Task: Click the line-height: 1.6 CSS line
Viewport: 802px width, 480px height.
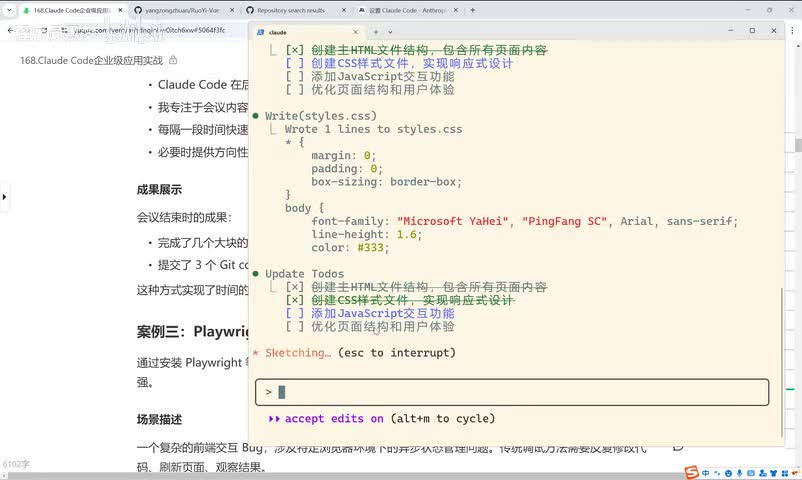Action: 367,234
